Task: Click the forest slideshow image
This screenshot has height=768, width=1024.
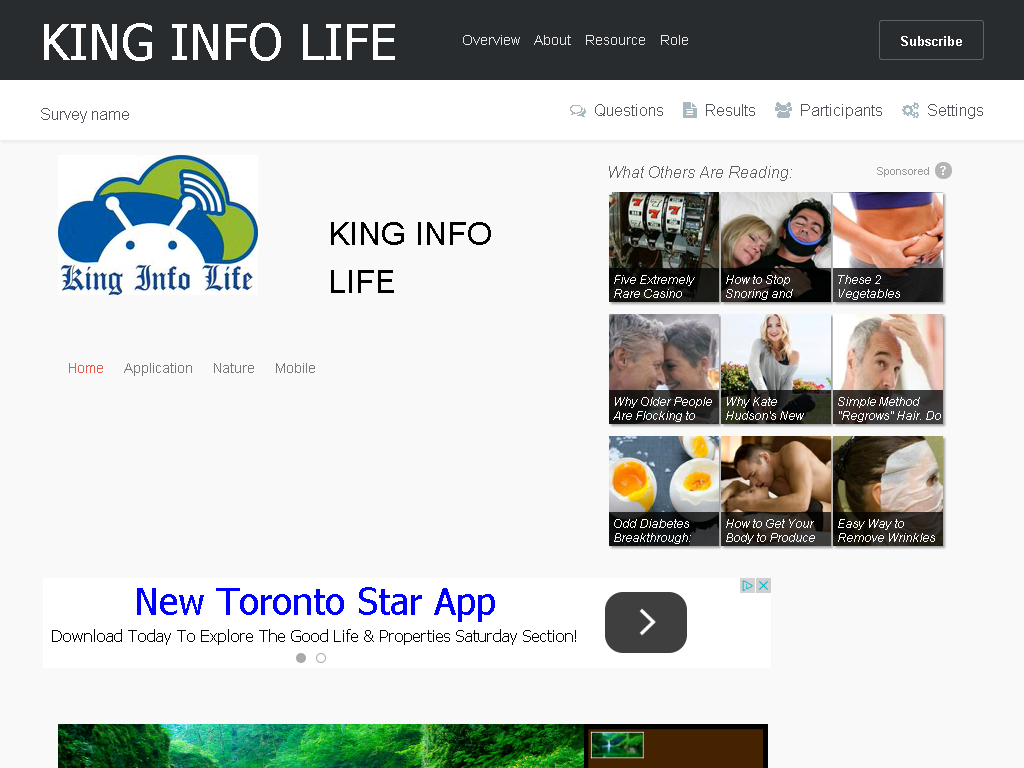Action: tap(321, 746)
